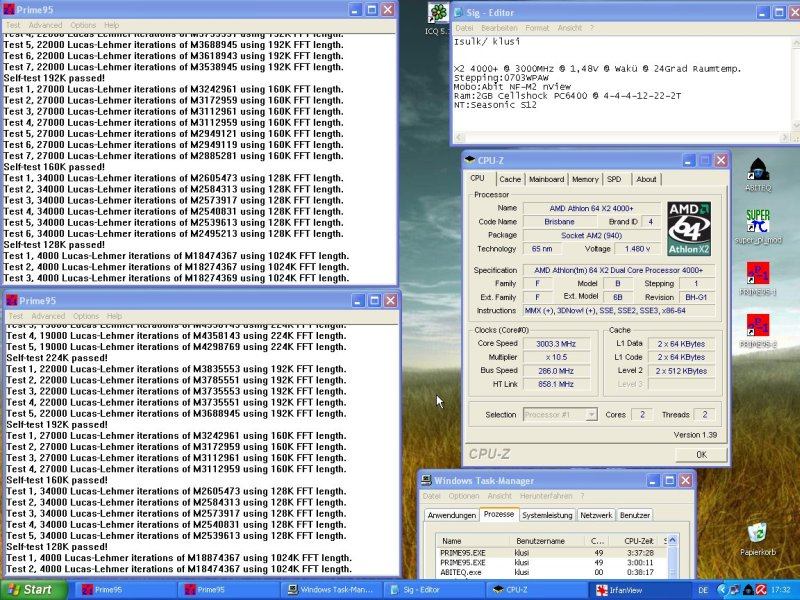Select ABITEQ.exe process row
Image resolution: width=800 pixels, height=600 pixels.
[552, 572]
